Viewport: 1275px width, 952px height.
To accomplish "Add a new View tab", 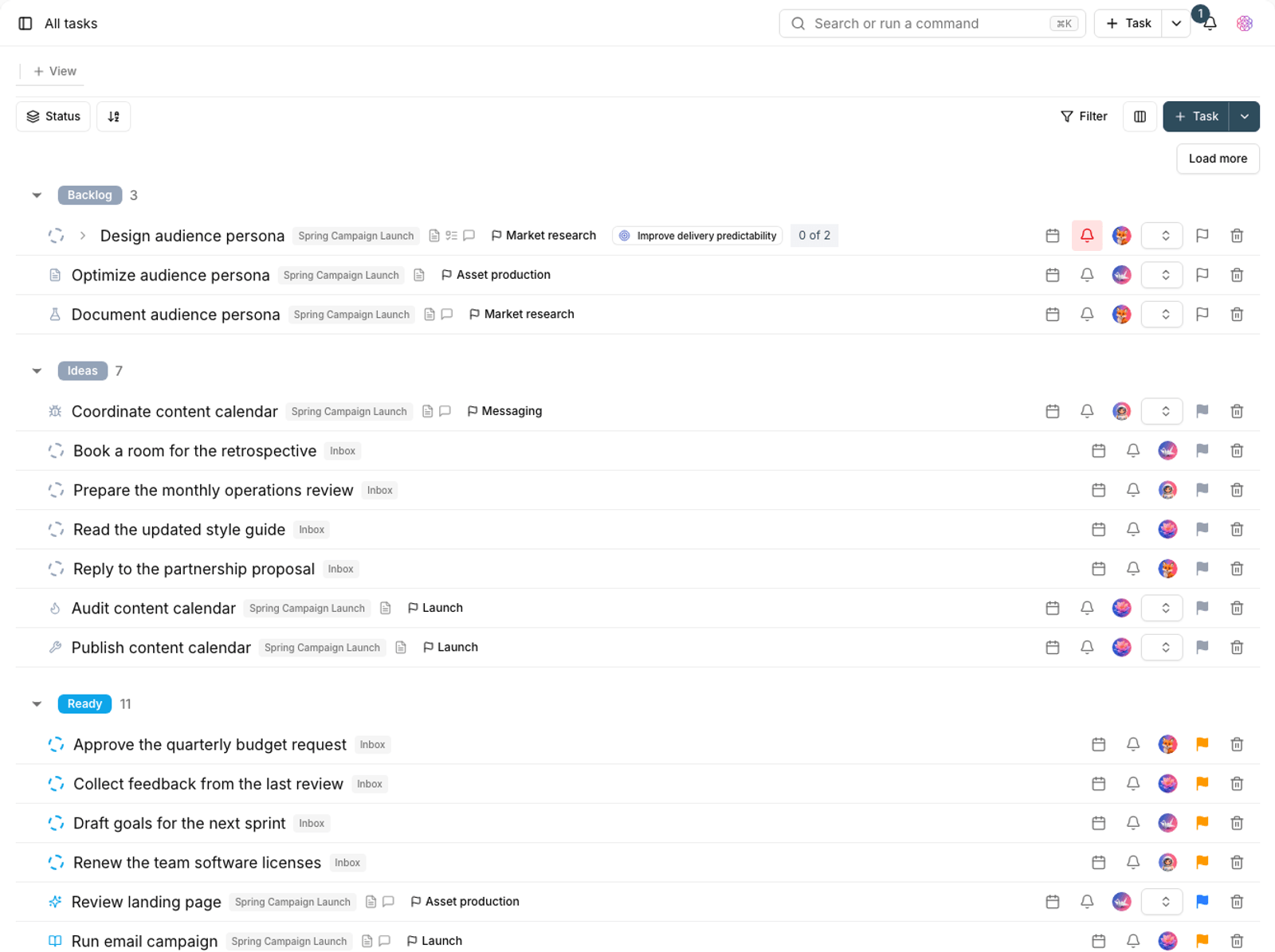I will pyautogui.click(x=55, y=72).
